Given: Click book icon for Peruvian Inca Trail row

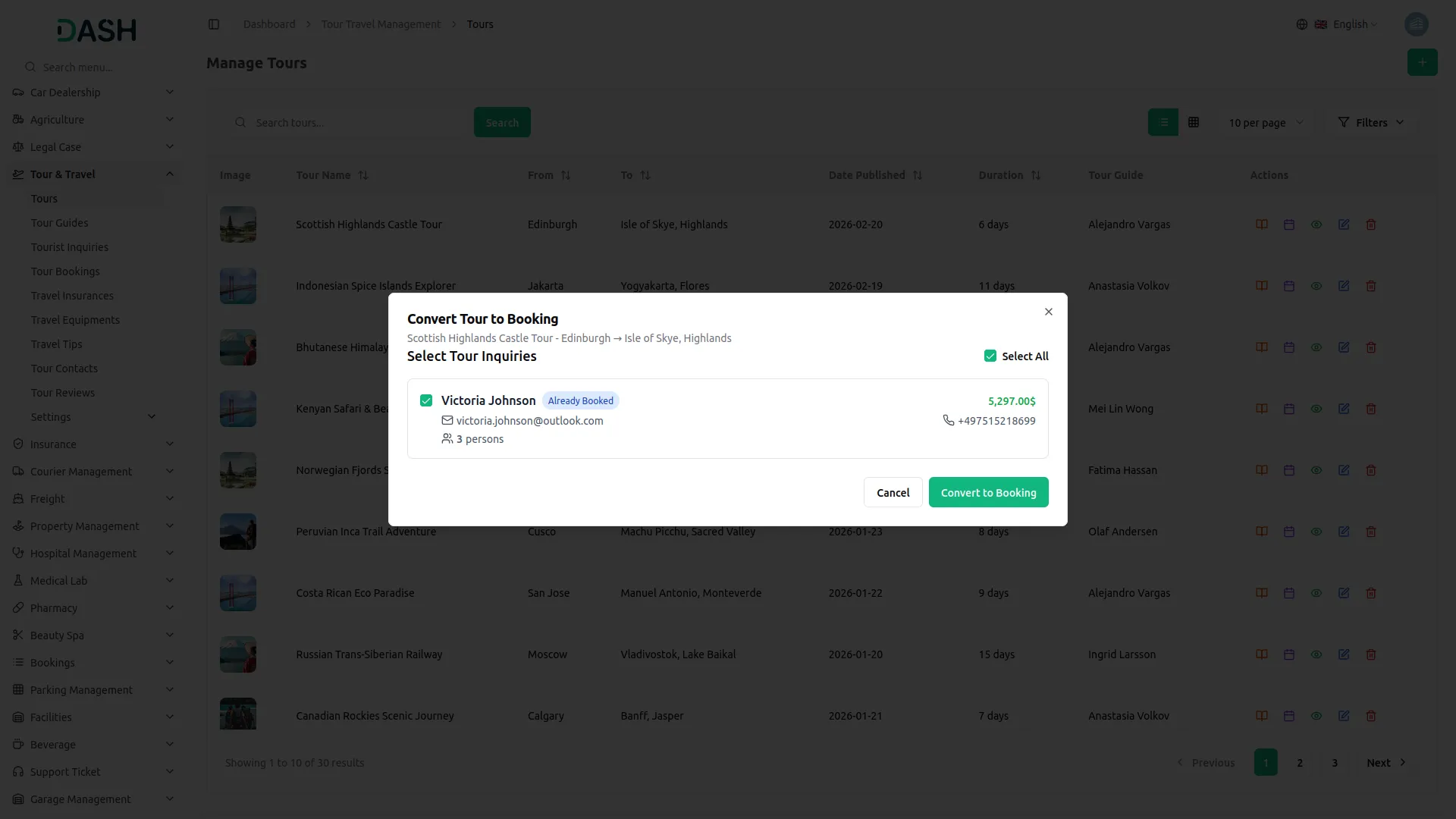Looking at the screenshot, I should (x=1261, y=532).
